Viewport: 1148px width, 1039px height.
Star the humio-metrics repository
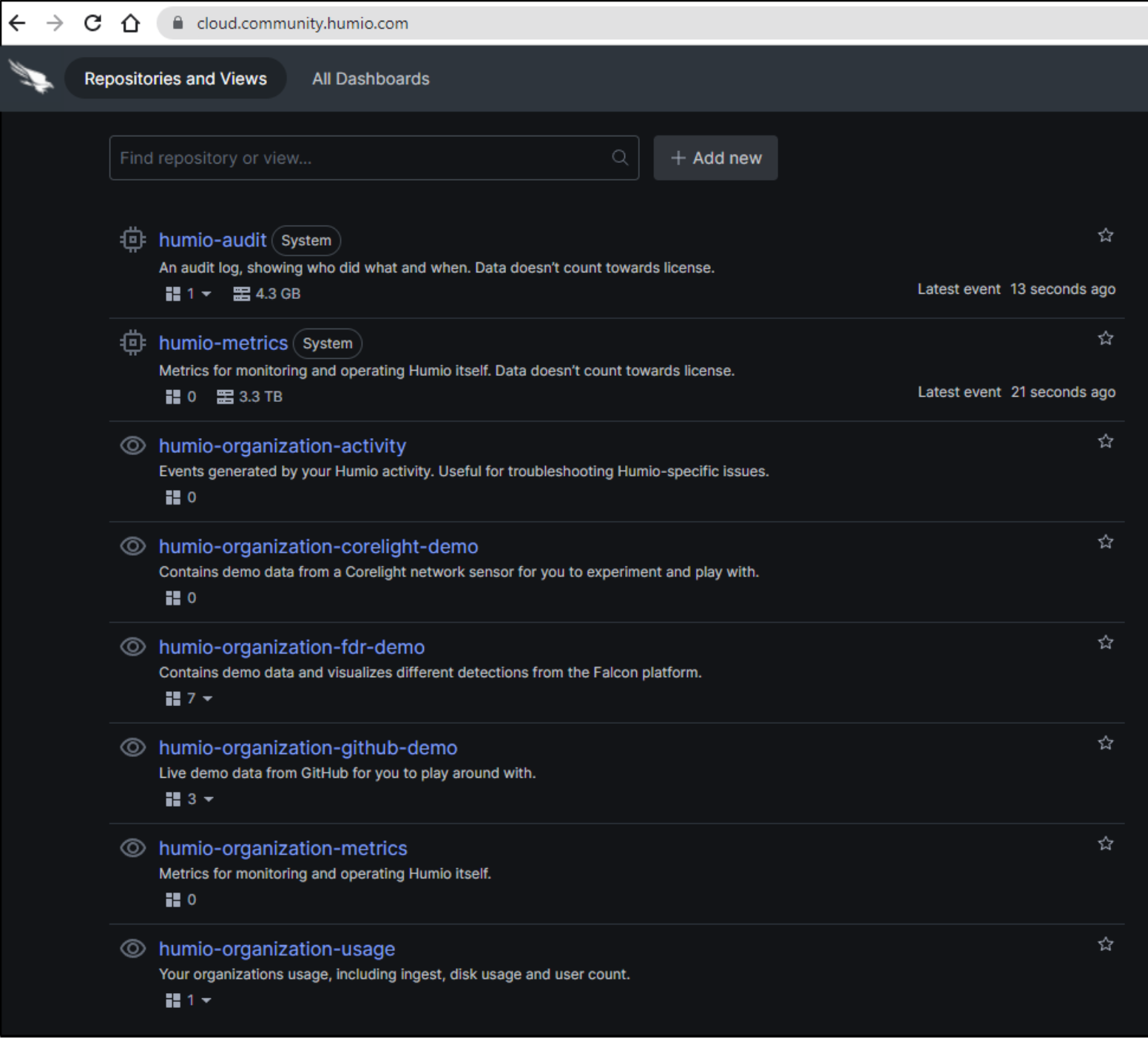[1106, 338]
